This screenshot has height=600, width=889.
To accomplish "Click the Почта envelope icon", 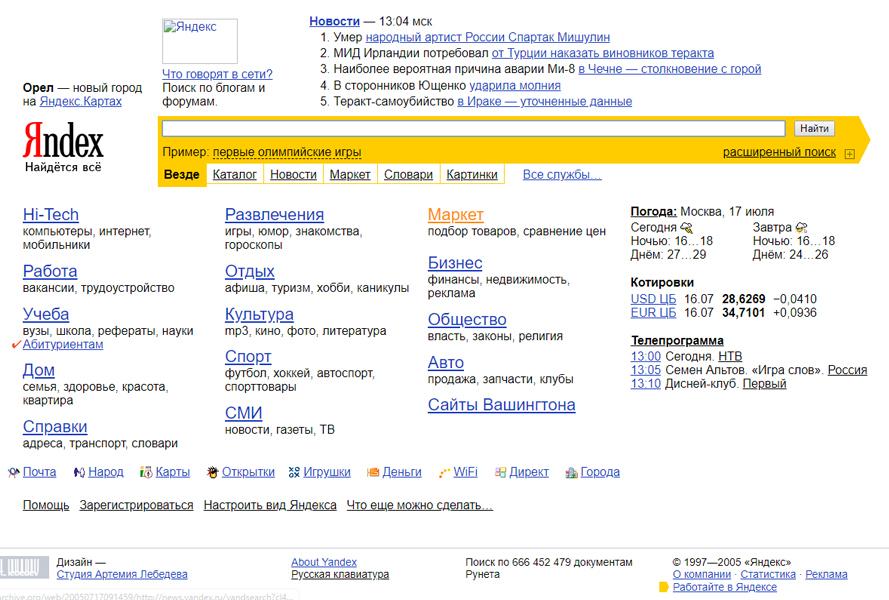I will coord(13,472).
